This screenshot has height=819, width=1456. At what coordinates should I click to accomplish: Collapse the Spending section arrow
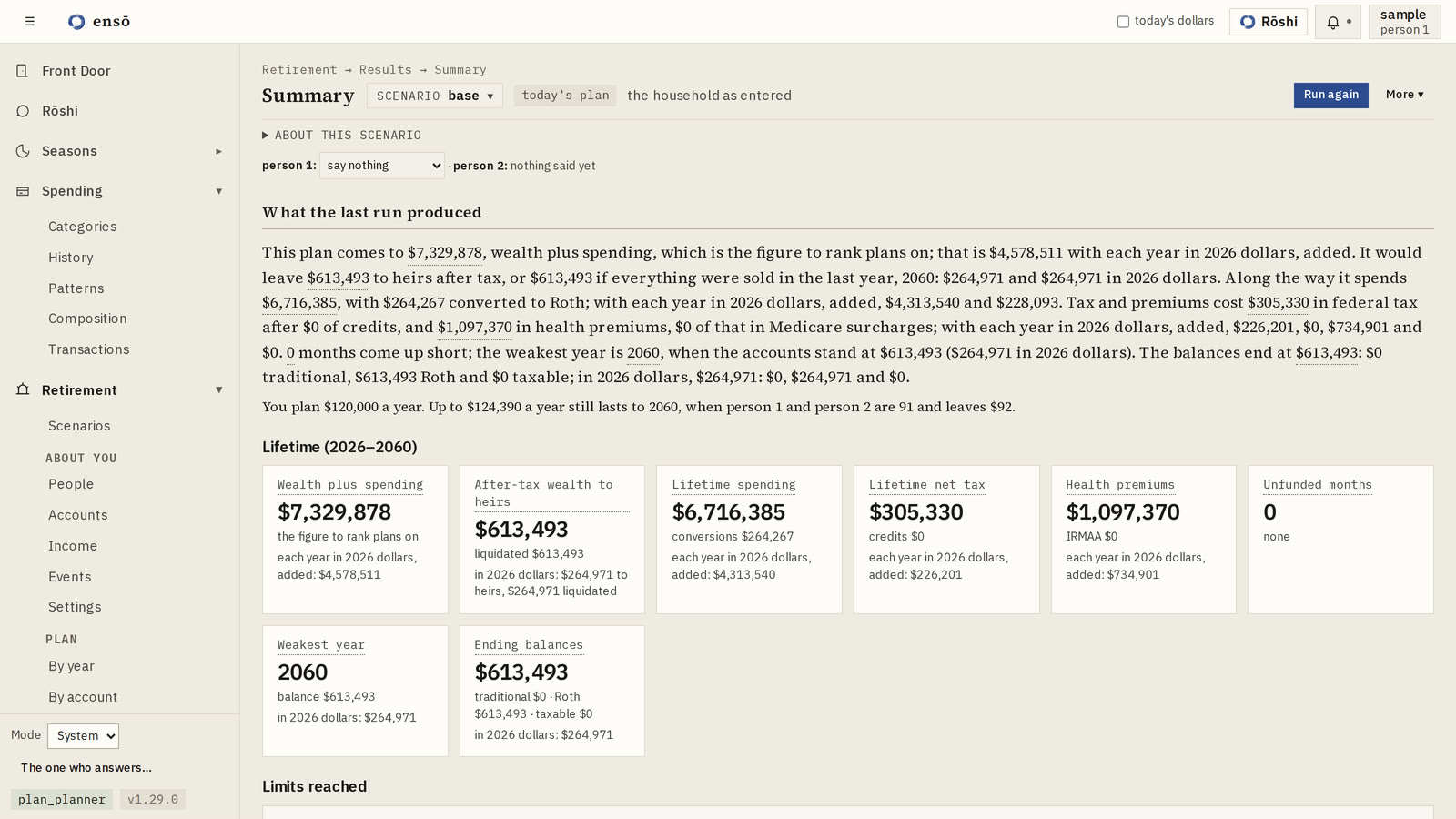(x=218, y=191)
